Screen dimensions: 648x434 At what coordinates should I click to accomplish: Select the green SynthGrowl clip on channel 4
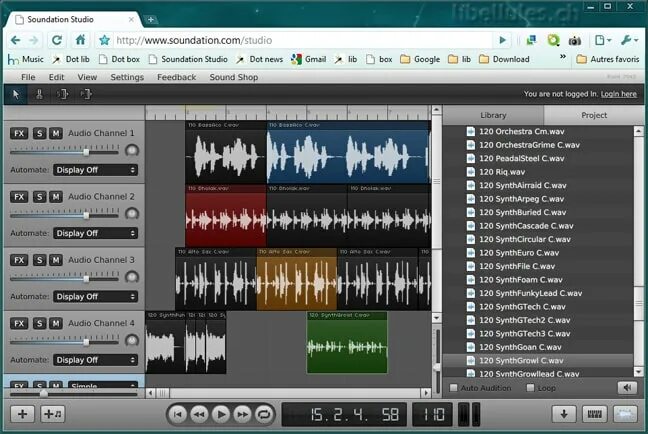347,343
